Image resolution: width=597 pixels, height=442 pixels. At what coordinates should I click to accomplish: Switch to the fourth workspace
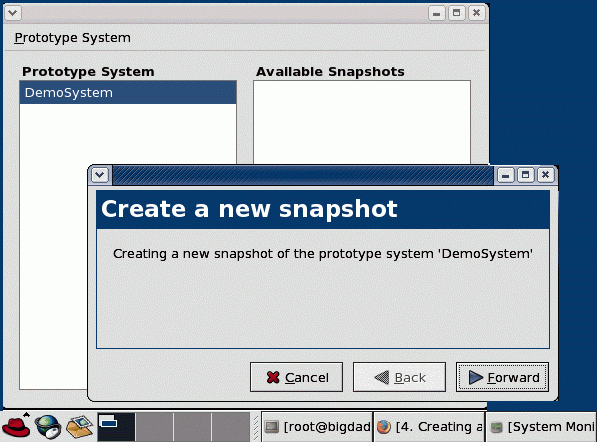pos(230,427)
